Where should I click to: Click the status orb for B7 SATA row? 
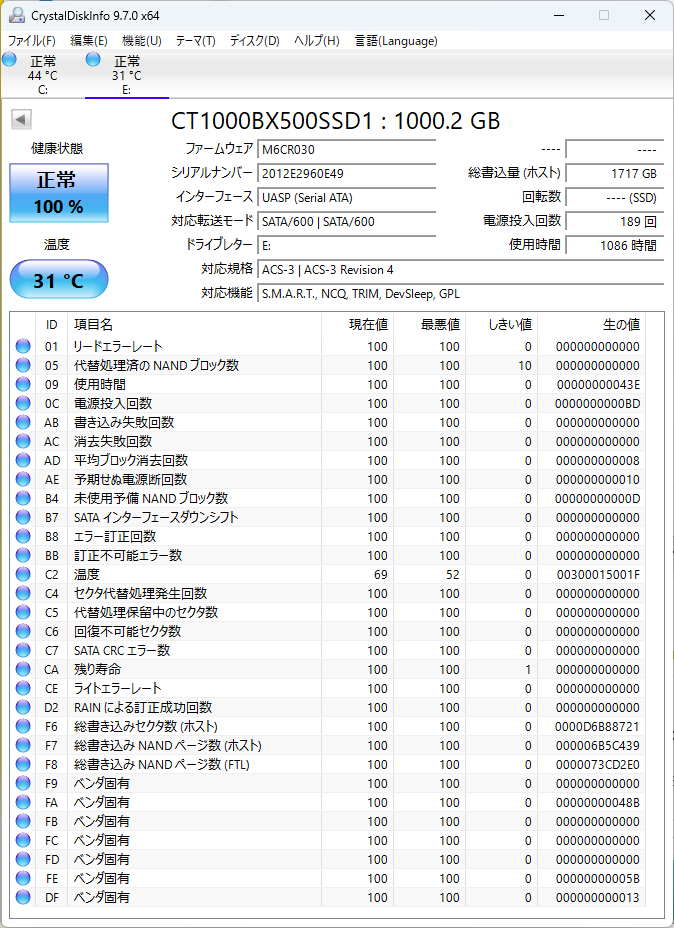[23, 517]
